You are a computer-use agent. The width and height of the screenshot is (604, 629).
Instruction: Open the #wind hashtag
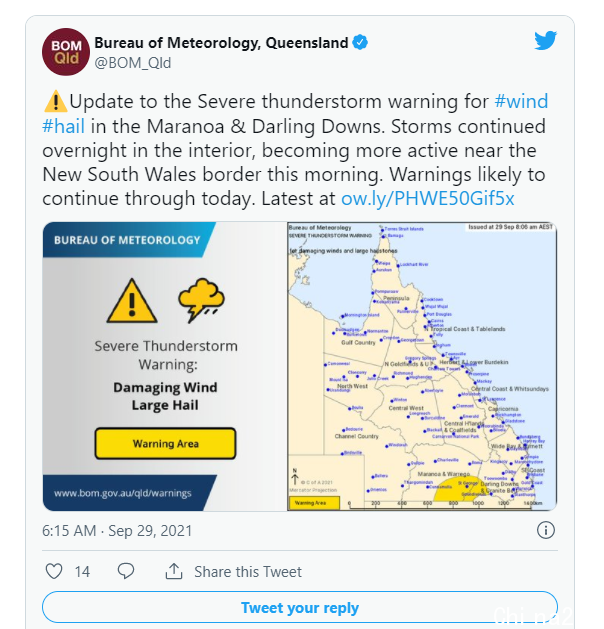521,101
